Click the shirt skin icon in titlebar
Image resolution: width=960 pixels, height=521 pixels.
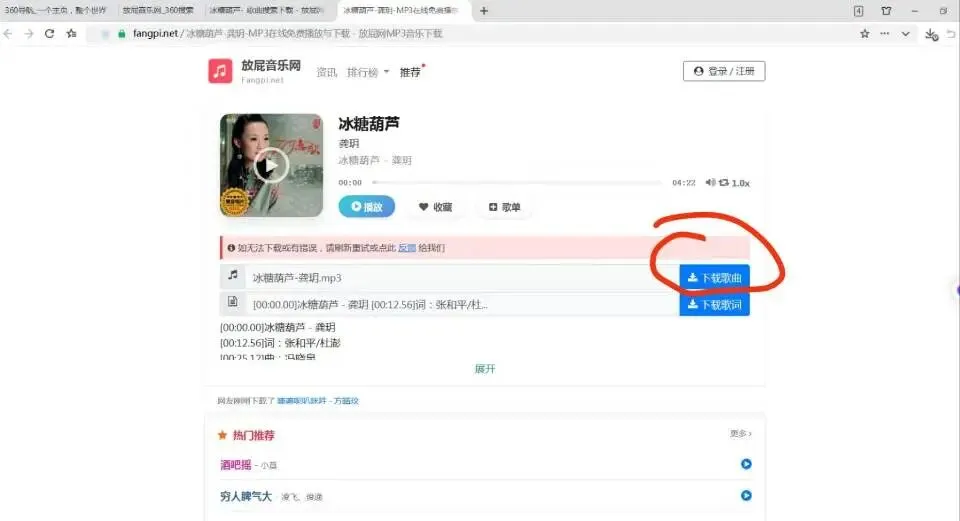(886, 11)
